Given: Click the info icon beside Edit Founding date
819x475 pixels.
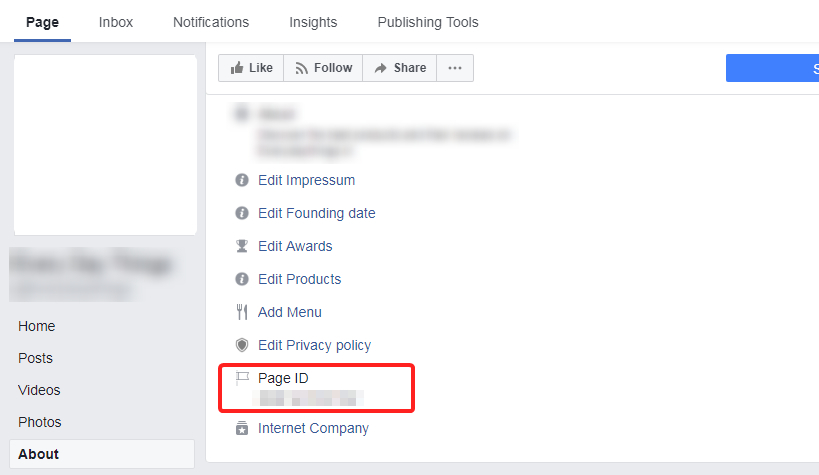Looking at the screenshot, I should click(242, 213).
